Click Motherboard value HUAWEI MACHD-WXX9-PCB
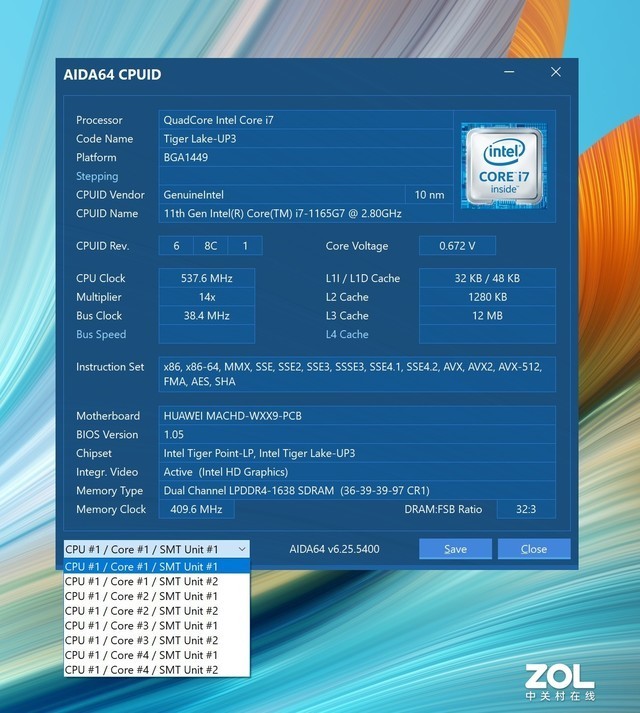640x713 pixels. coord(357,416)
